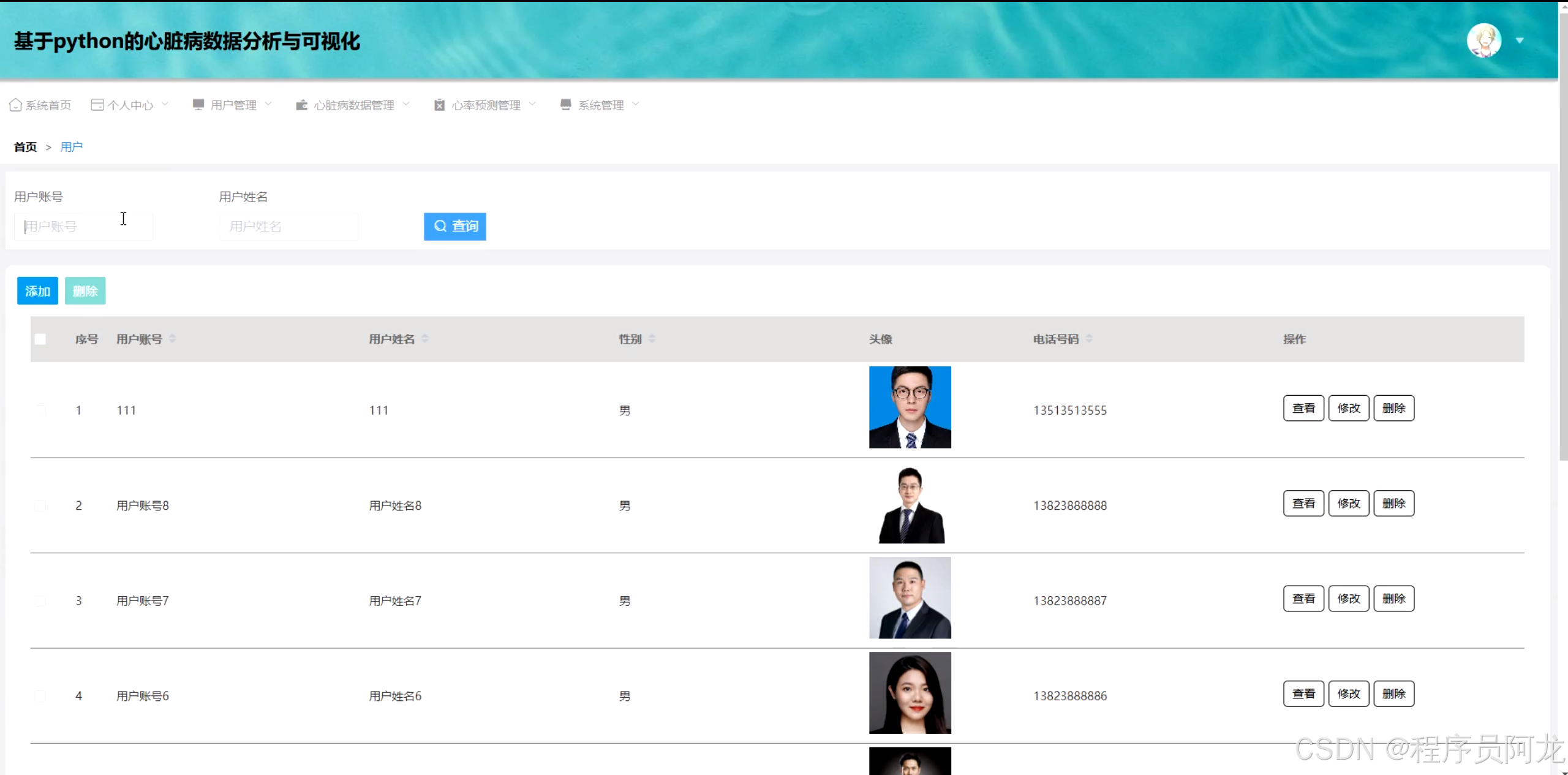Open dropdown arrow next to avatar
Screen dimensions: 1568x775
(1520, 40)
